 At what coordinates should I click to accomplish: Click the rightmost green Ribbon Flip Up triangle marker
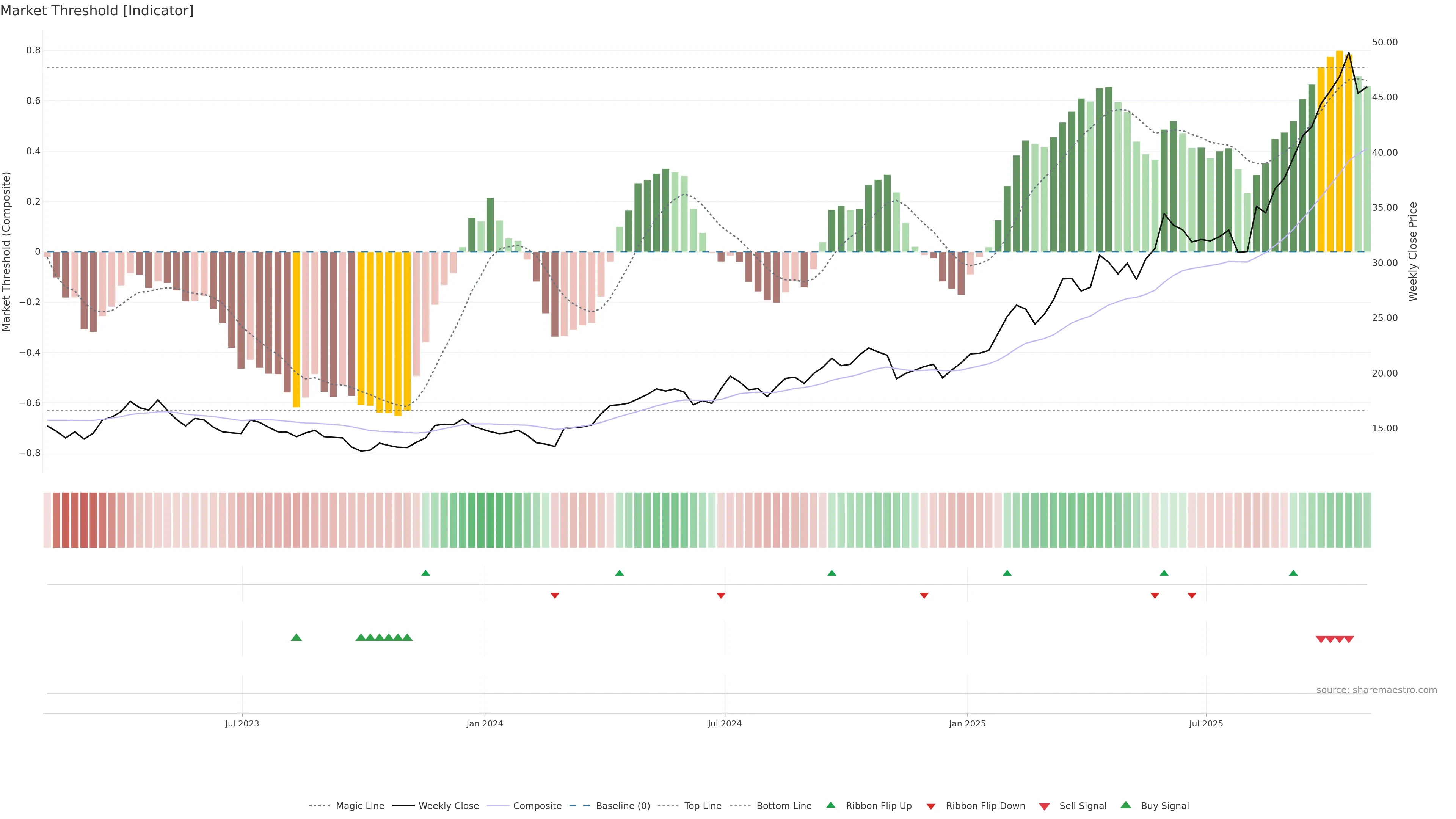[1293, 573]
